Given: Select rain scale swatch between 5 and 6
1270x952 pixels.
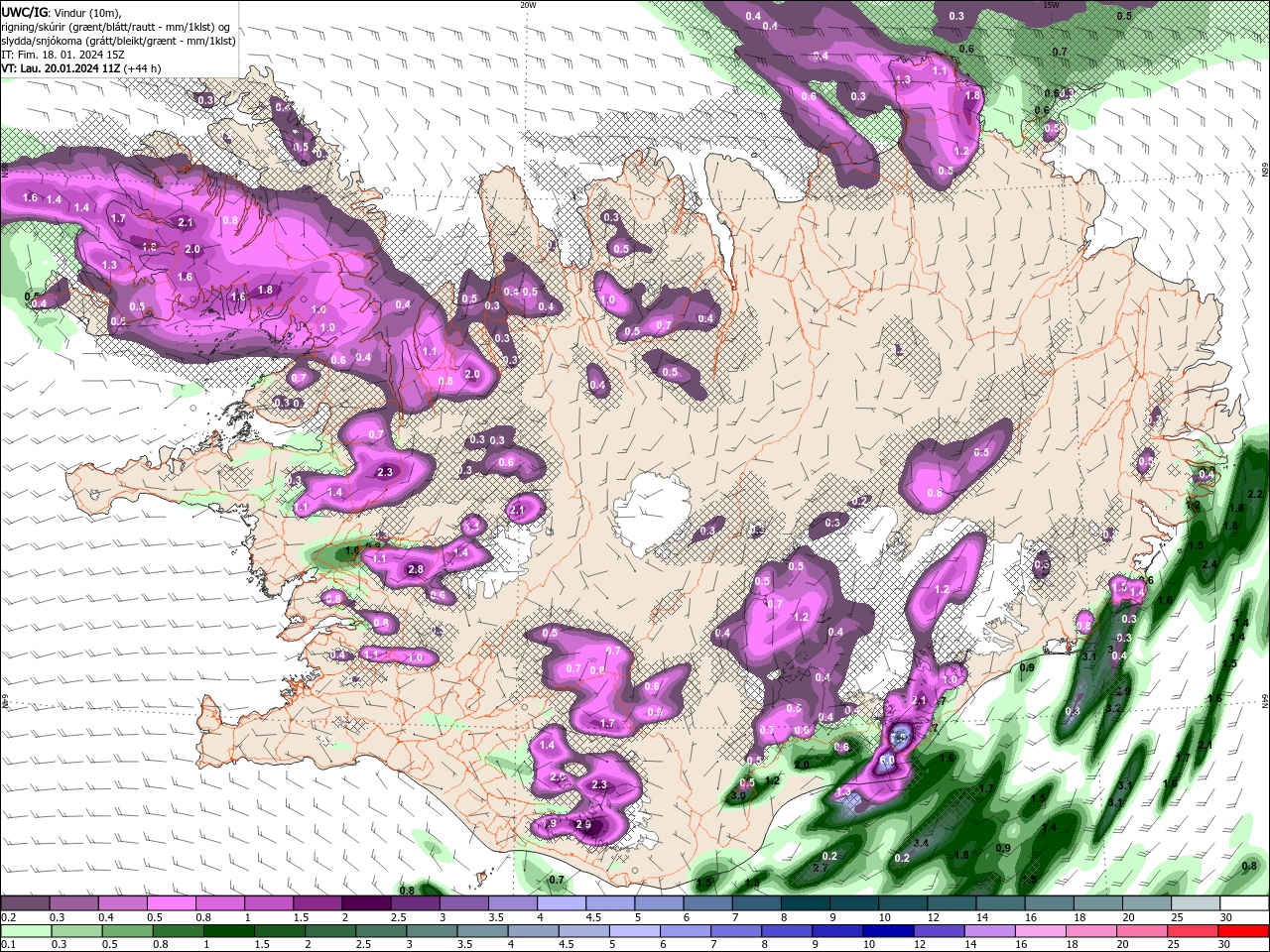Looking at the screenshot, I should click(635, 931).
